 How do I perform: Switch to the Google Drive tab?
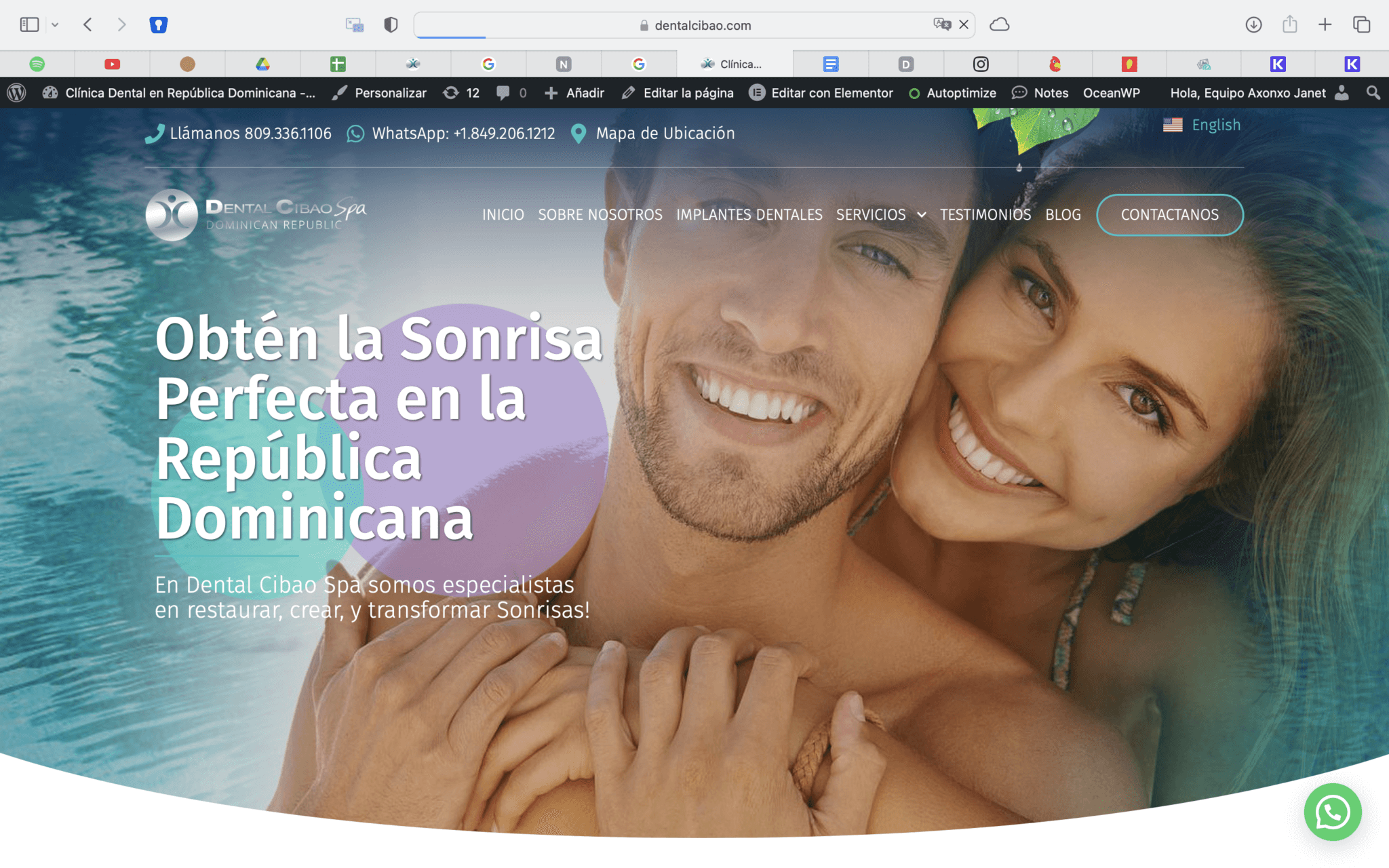tap(263, 64)
